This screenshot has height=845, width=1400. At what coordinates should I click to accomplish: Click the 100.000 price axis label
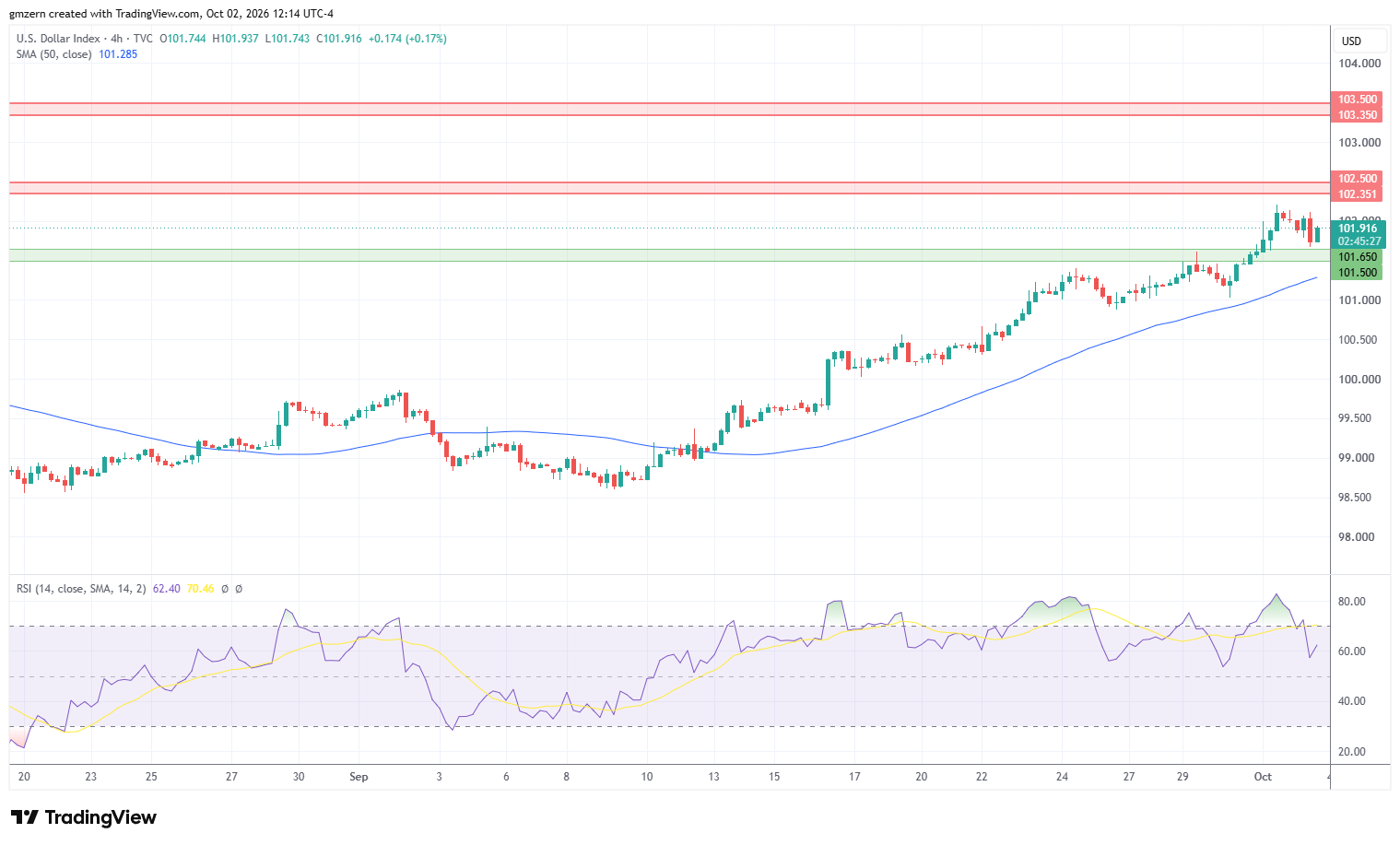coord(1359,380)
